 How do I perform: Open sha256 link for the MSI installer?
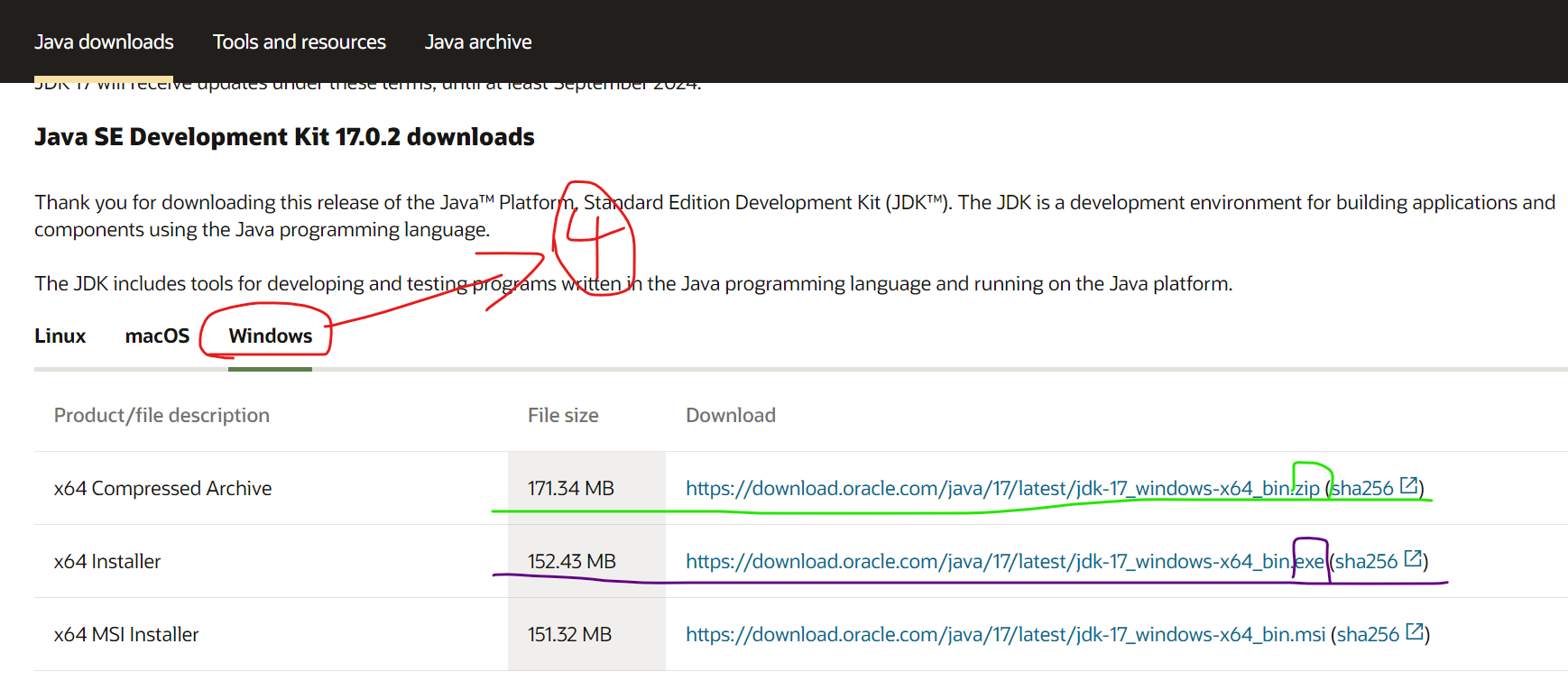(x=1369, y=634)
